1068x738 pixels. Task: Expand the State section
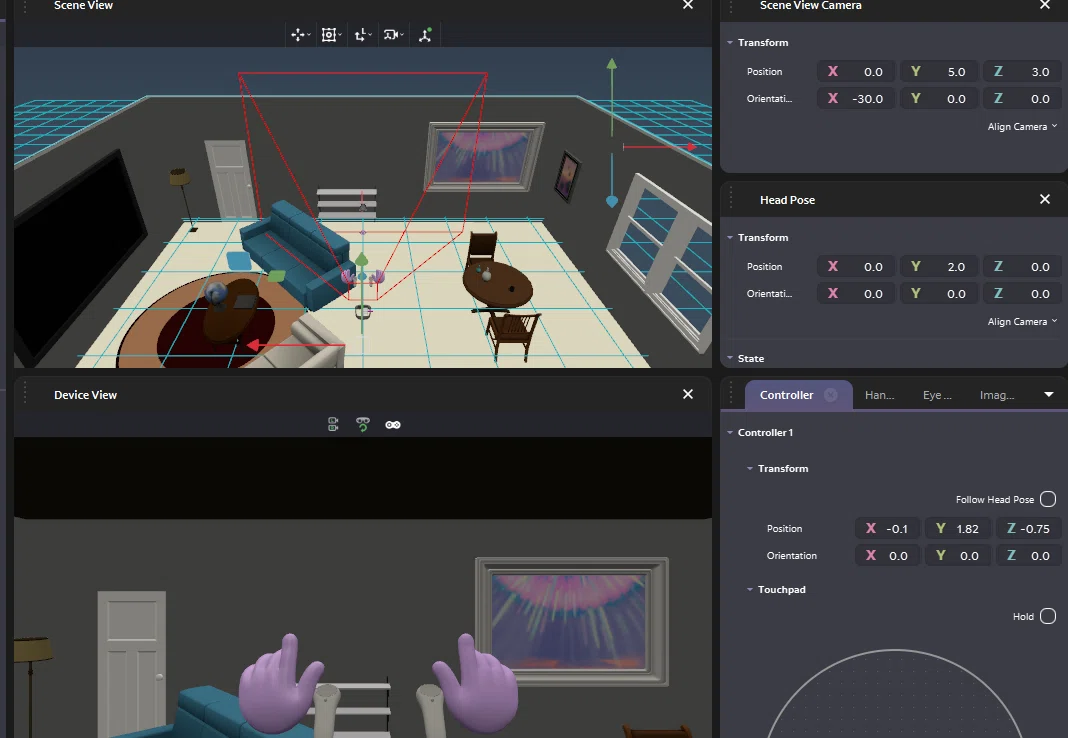coord(730,358)
